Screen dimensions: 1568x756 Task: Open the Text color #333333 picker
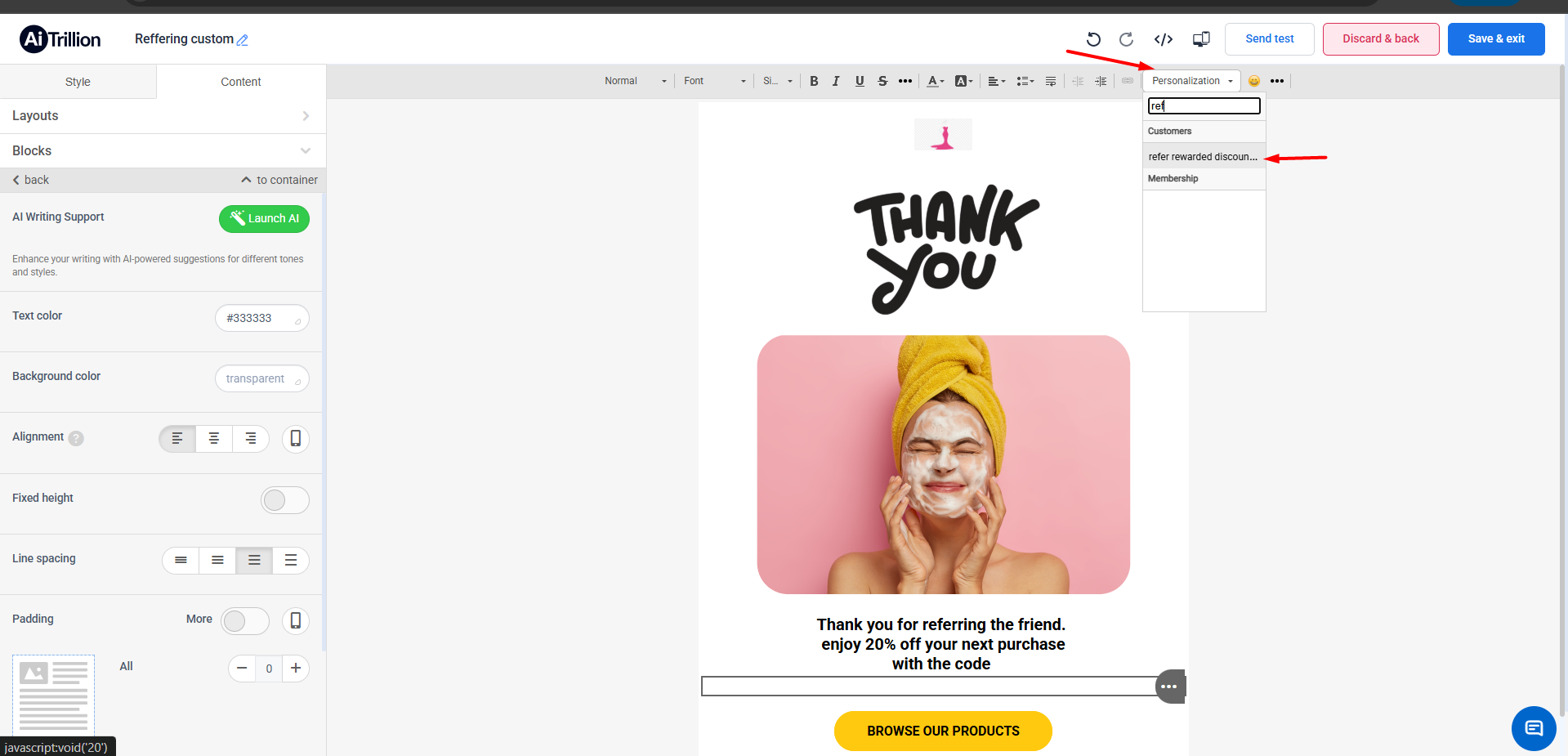(261, 318)
